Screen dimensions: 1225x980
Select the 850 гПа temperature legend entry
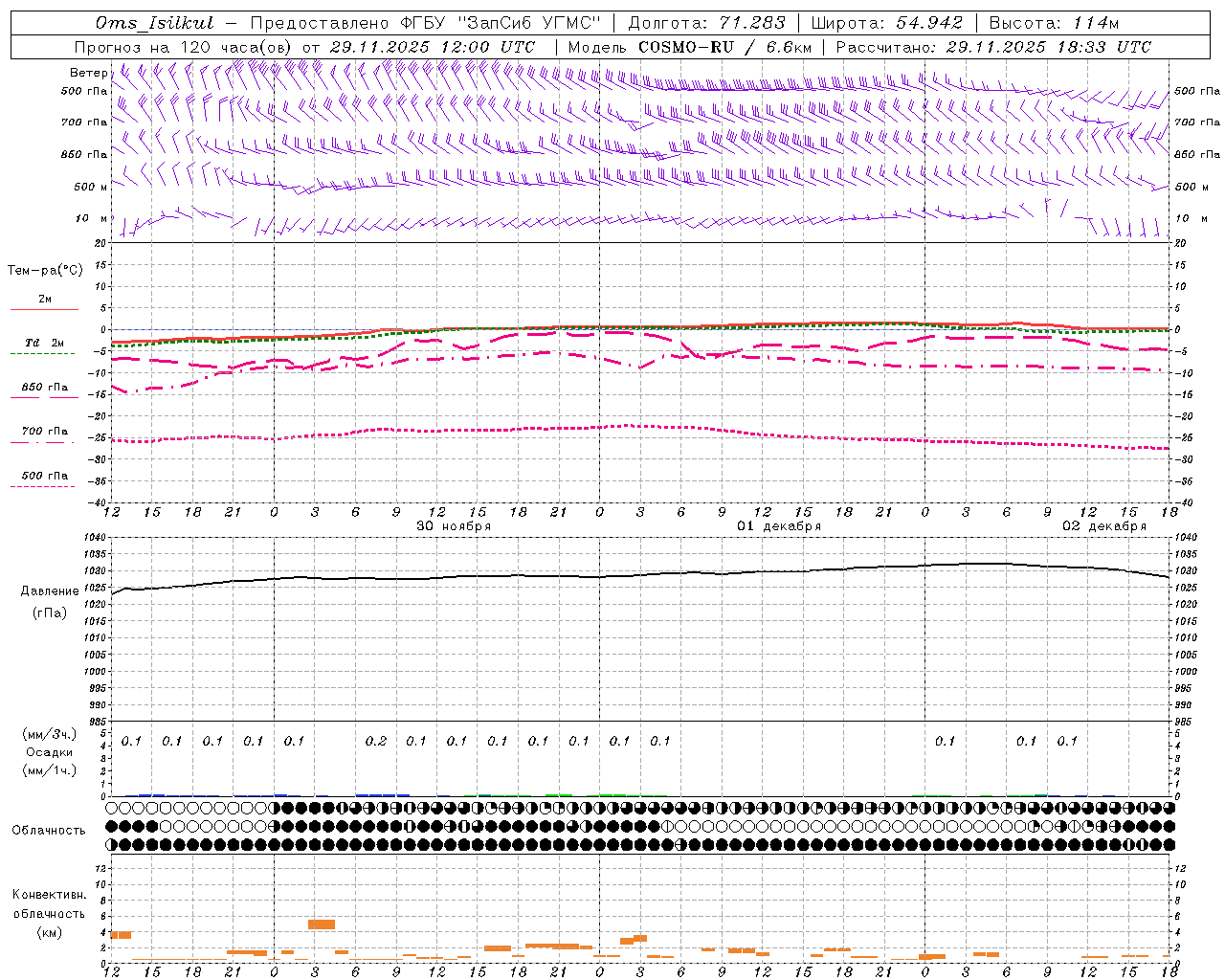tap(45, 388)
